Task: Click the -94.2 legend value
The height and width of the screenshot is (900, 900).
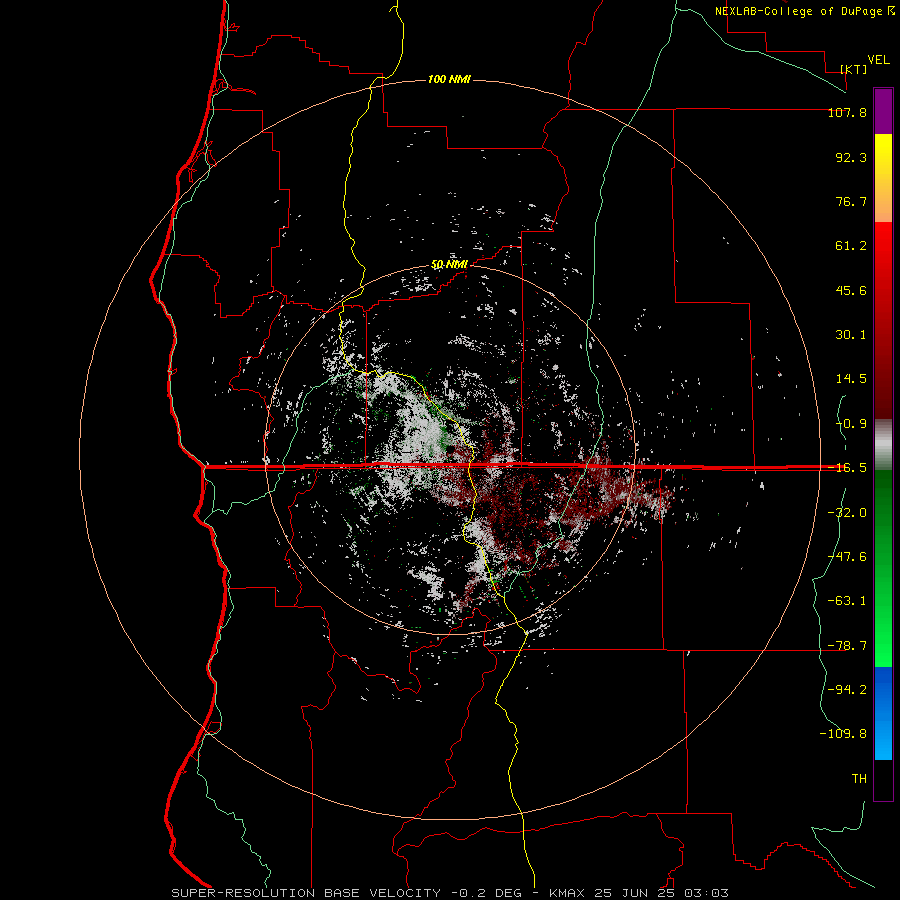Action: pyautogui.click(x=847, y=689)
